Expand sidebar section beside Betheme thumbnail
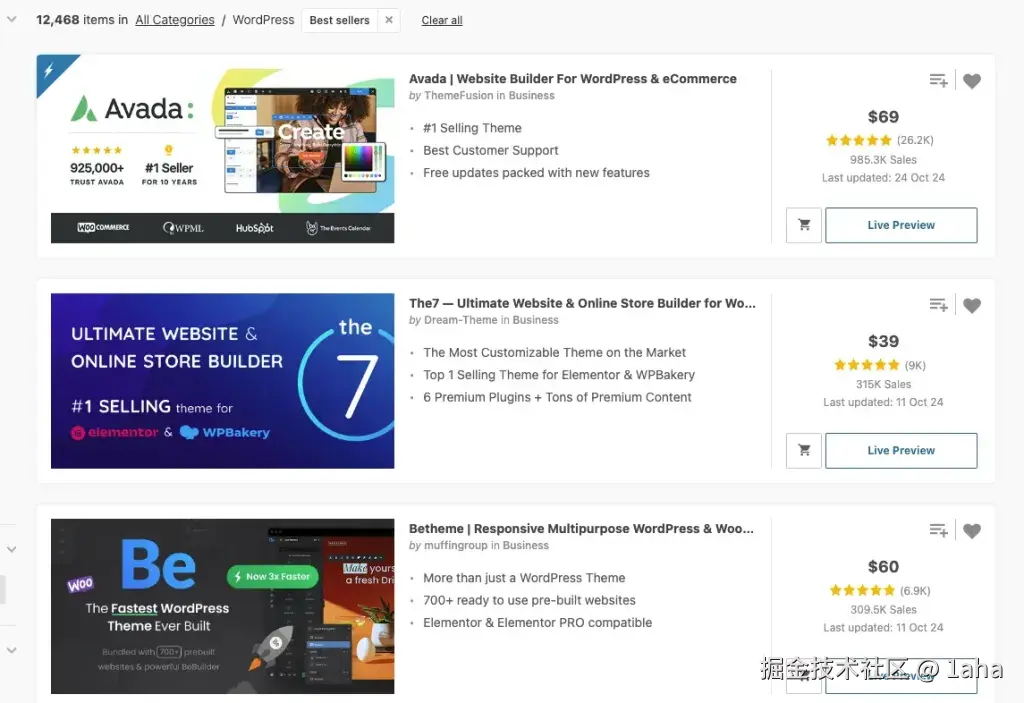The height and width of the screenshot is (703, 1024). click(x=11, y=549)
